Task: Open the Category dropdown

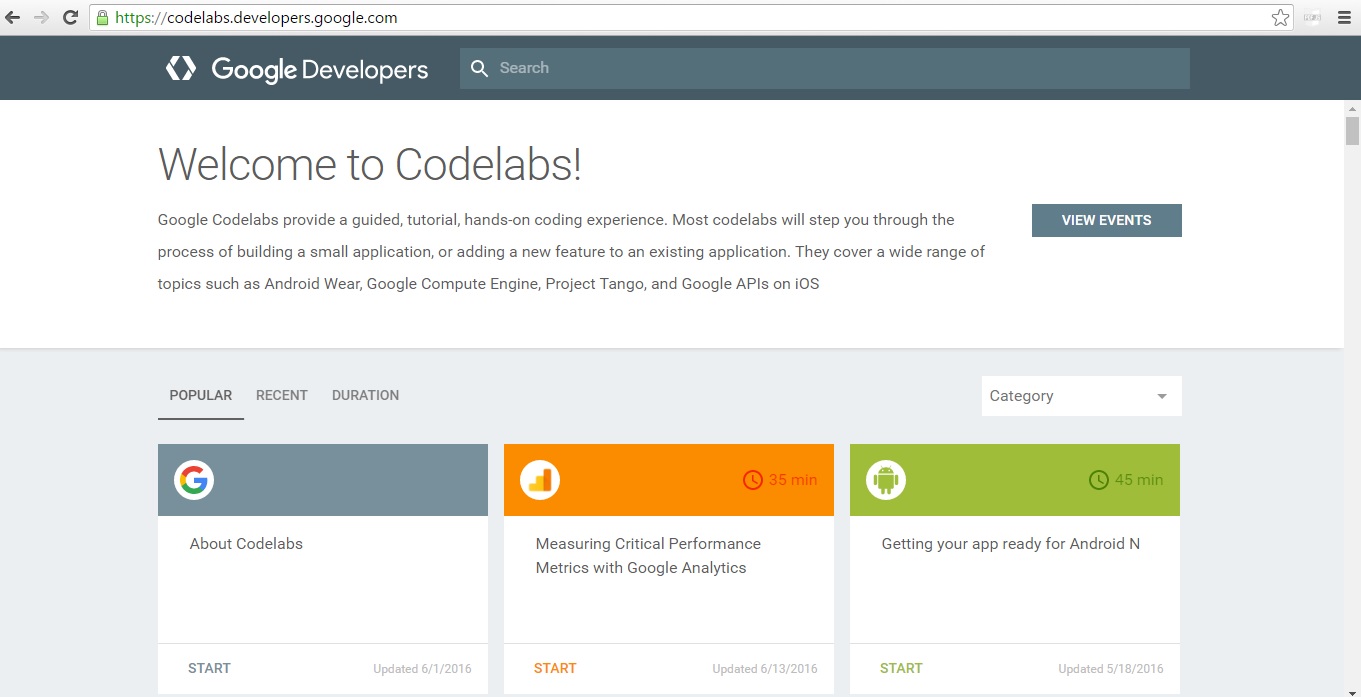Action: click(x=1081, y=396)
